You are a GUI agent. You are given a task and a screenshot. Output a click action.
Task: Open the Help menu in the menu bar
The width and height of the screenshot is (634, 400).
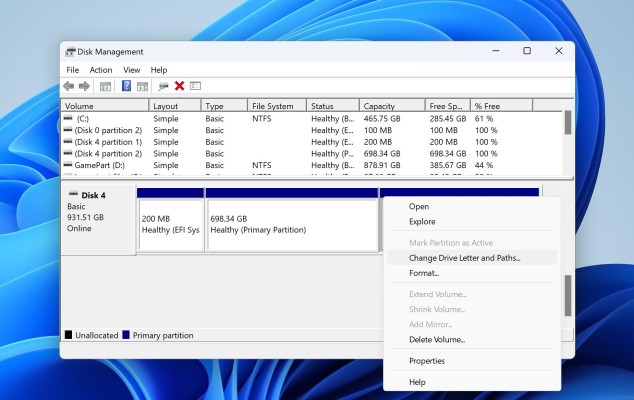[159, 70]
